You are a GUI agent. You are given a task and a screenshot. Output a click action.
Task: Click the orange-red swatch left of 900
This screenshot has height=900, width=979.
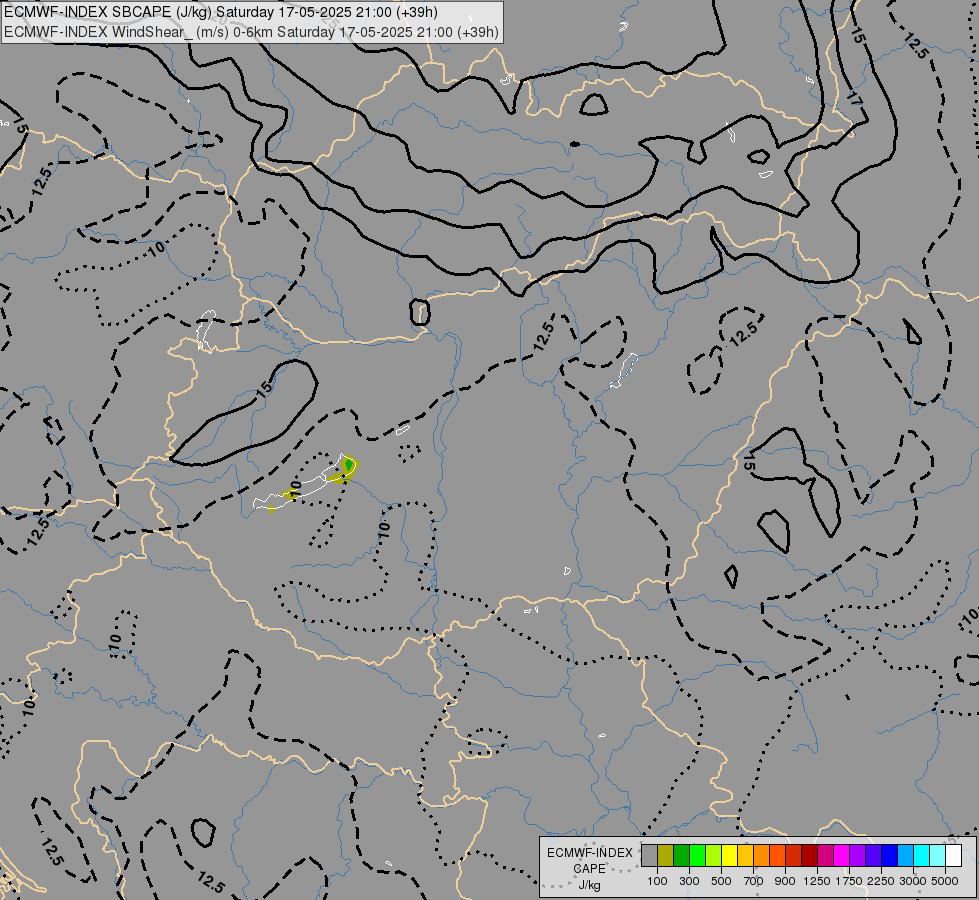[777, 856]
